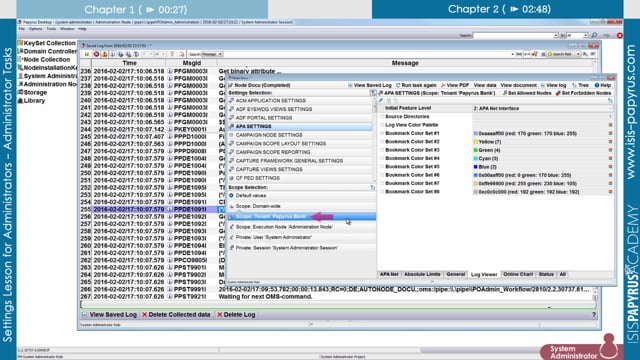640x360 pixels.
Task: Collapse the Scope Selection section toggle
Action: pyautogui.click(x=372, y=187)
